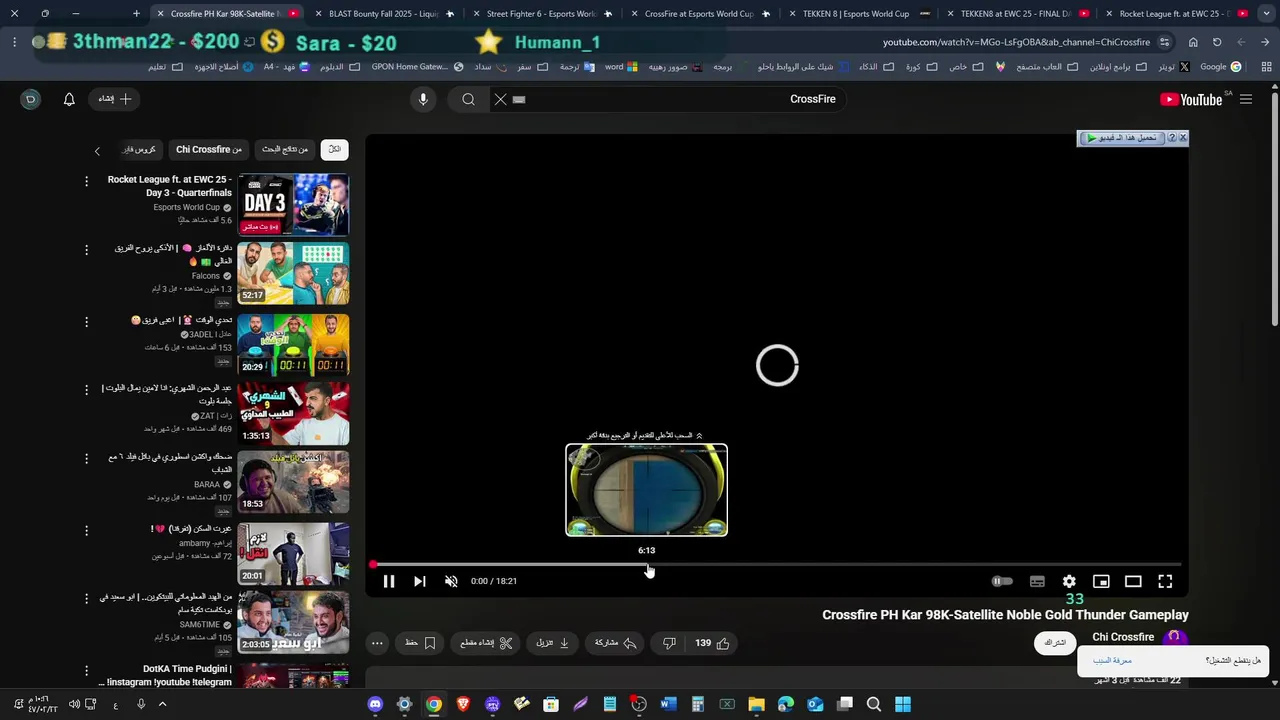Open the 52:17 Falcons video thumbnail
The height and width of the screenshot is (720, 1280).
[x=293, y=273]
